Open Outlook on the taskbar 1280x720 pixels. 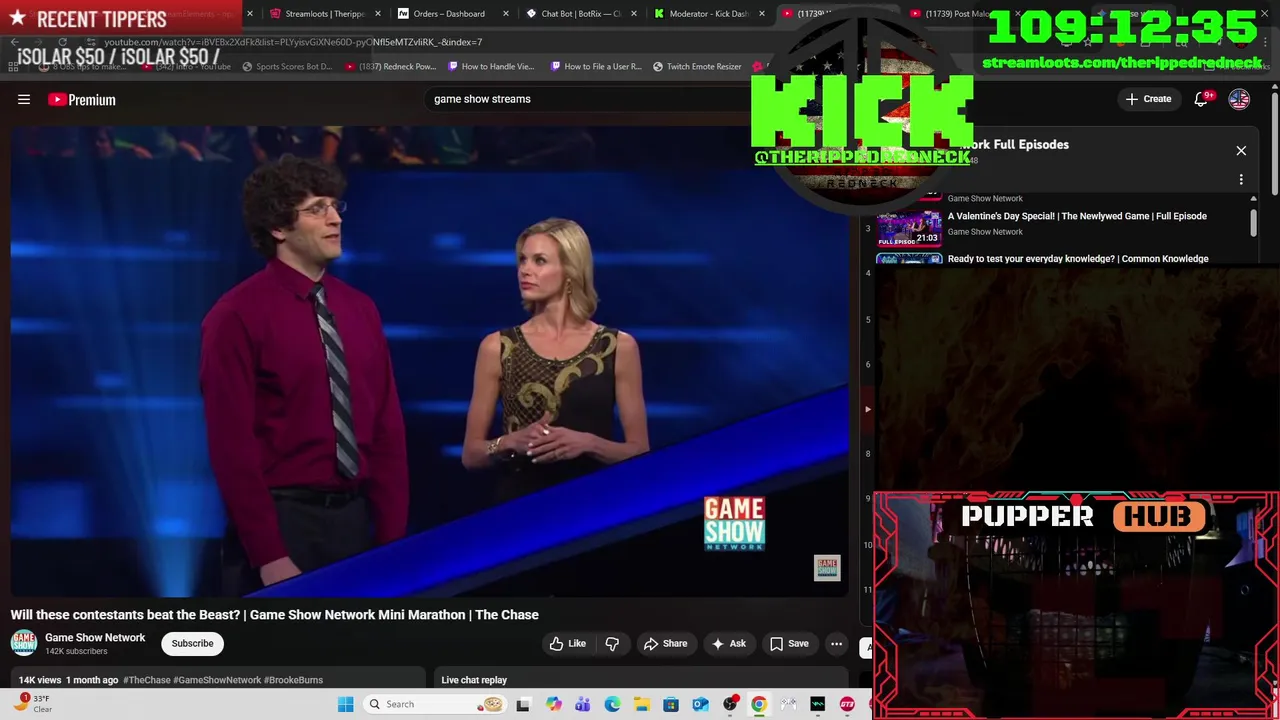700,704
